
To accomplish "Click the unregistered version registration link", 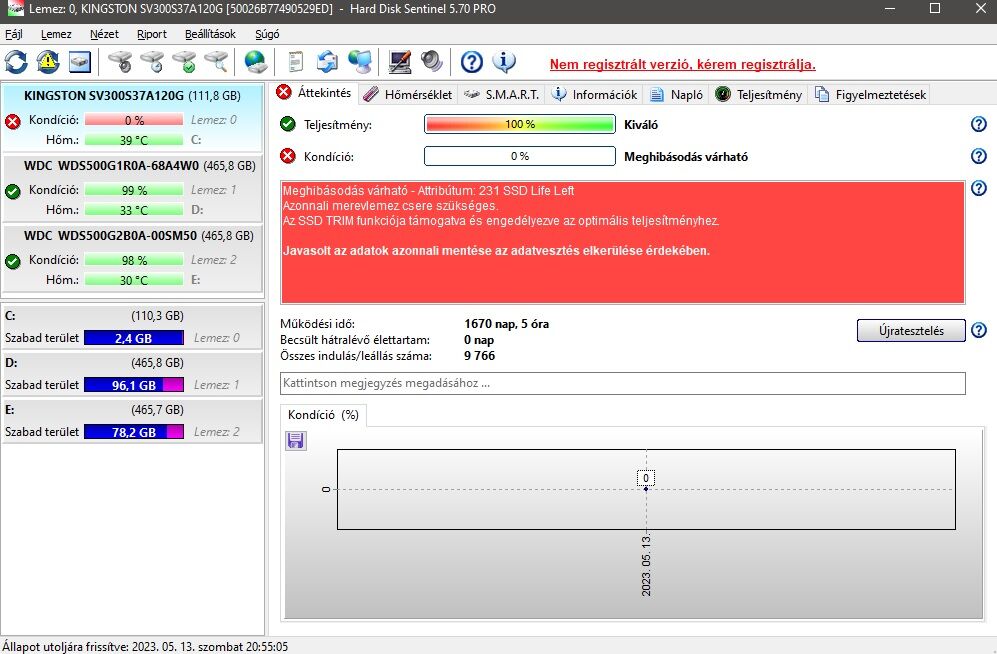I will (x=682, y=64).
